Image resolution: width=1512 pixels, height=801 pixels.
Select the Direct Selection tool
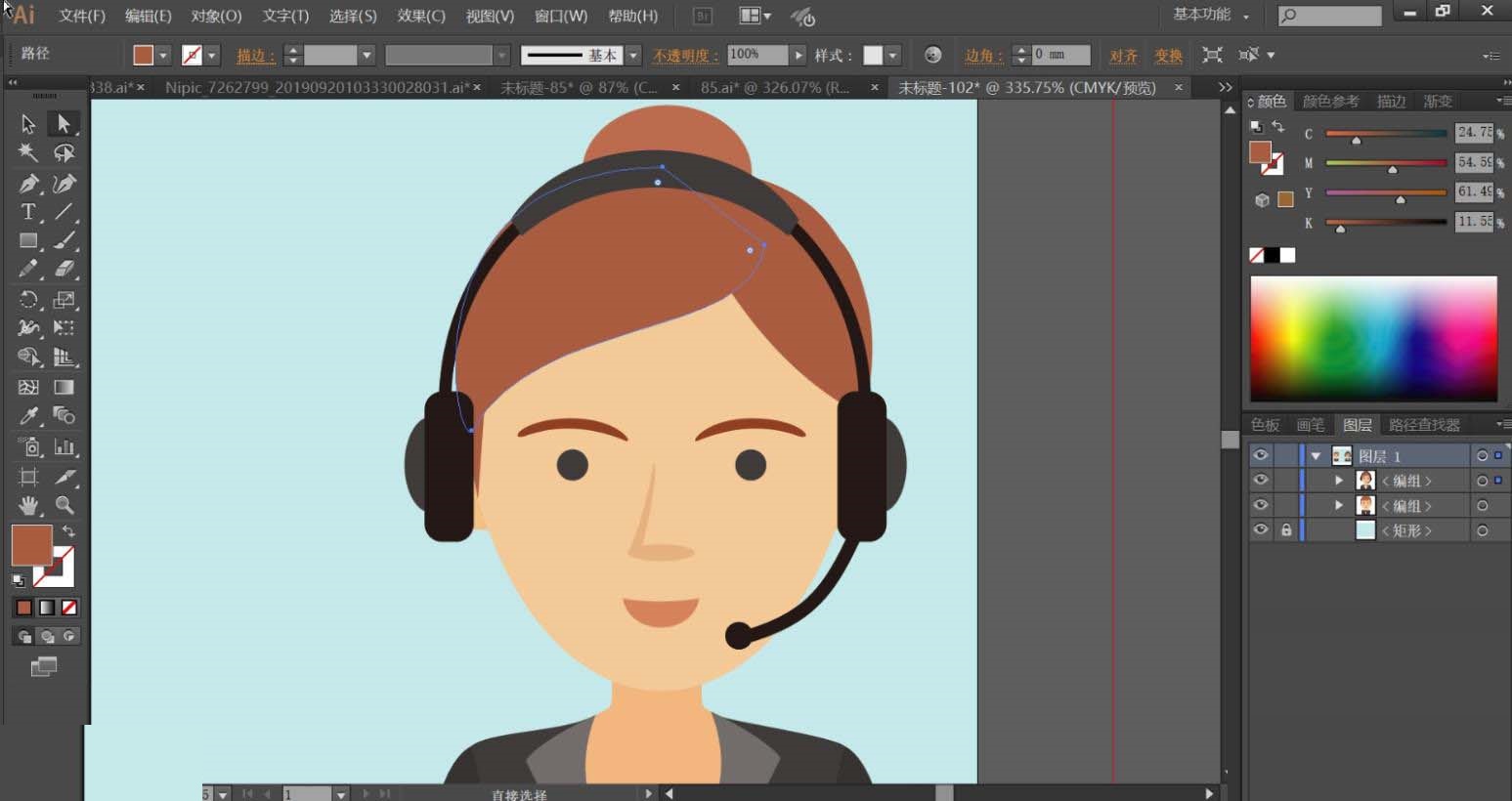(x=65, y=124)
